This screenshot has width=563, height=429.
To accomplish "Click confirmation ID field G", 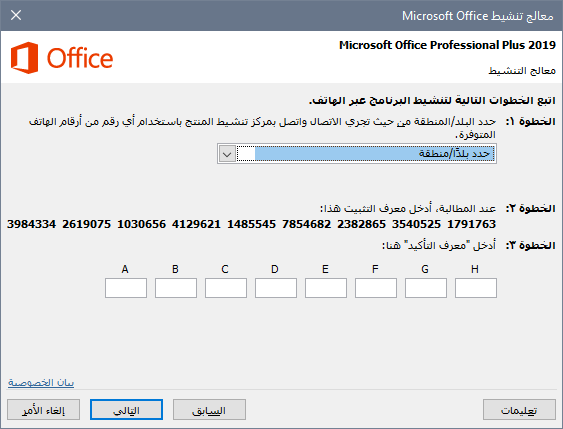I will coord(426,288).
